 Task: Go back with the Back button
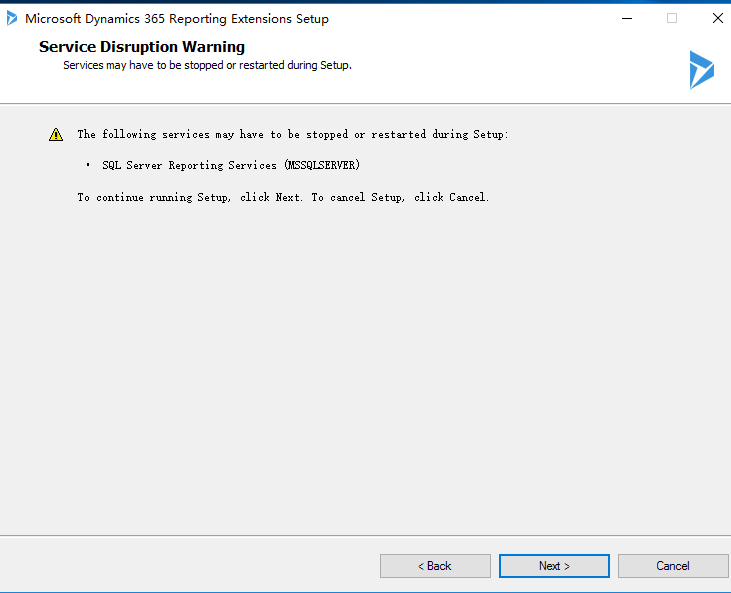(x=435, y=565)
